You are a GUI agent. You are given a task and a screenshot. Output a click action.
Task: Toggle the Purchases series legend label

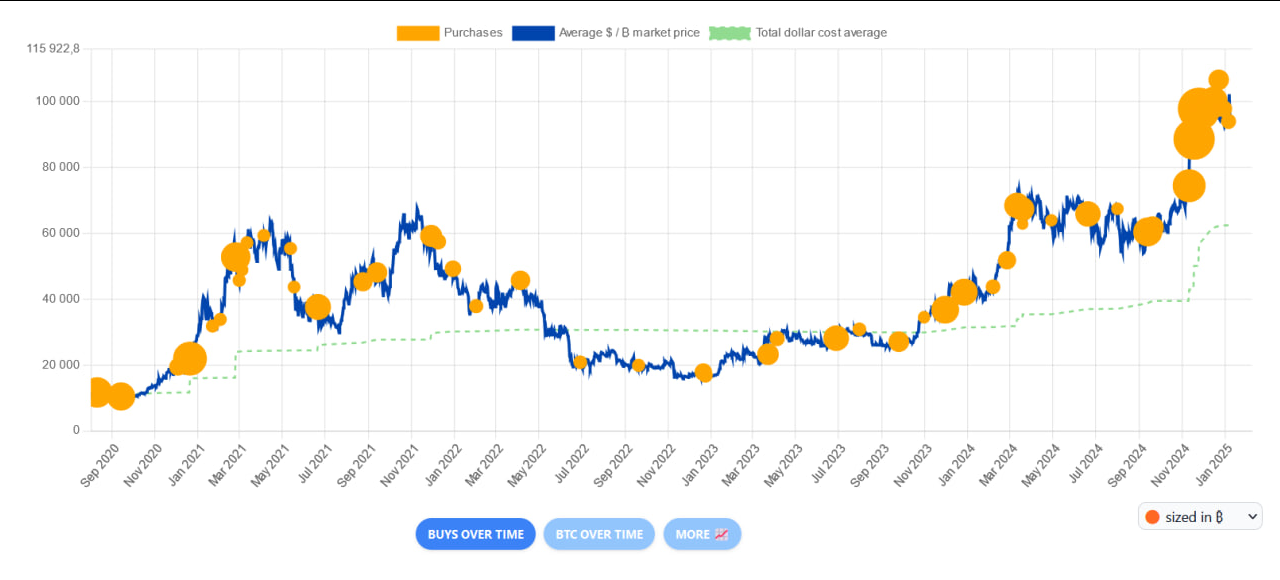(x=473, y=33)
